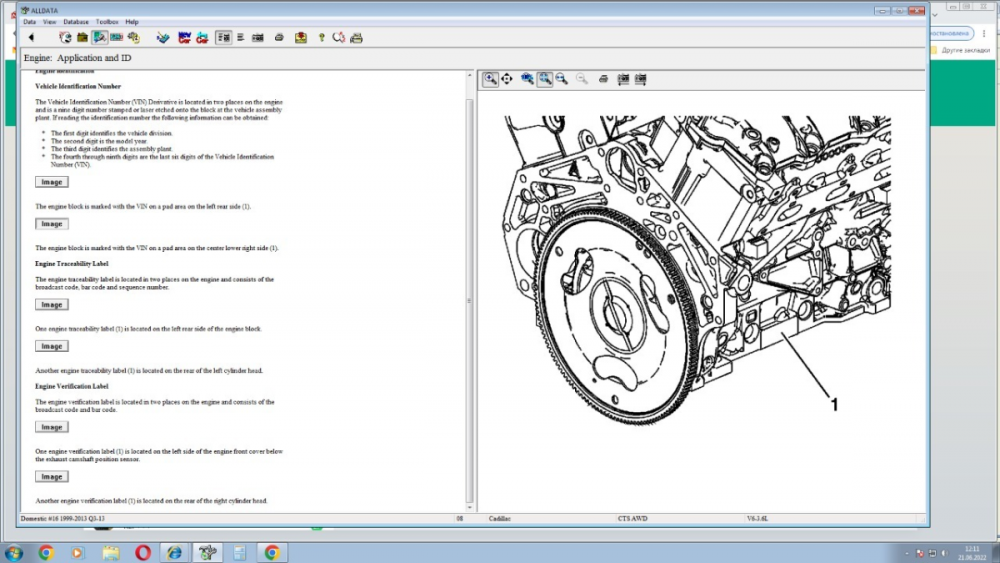Click Image button under Engine Traceability Label description
This screenshot has width=1000, height=563.
(x=52, y=305)
